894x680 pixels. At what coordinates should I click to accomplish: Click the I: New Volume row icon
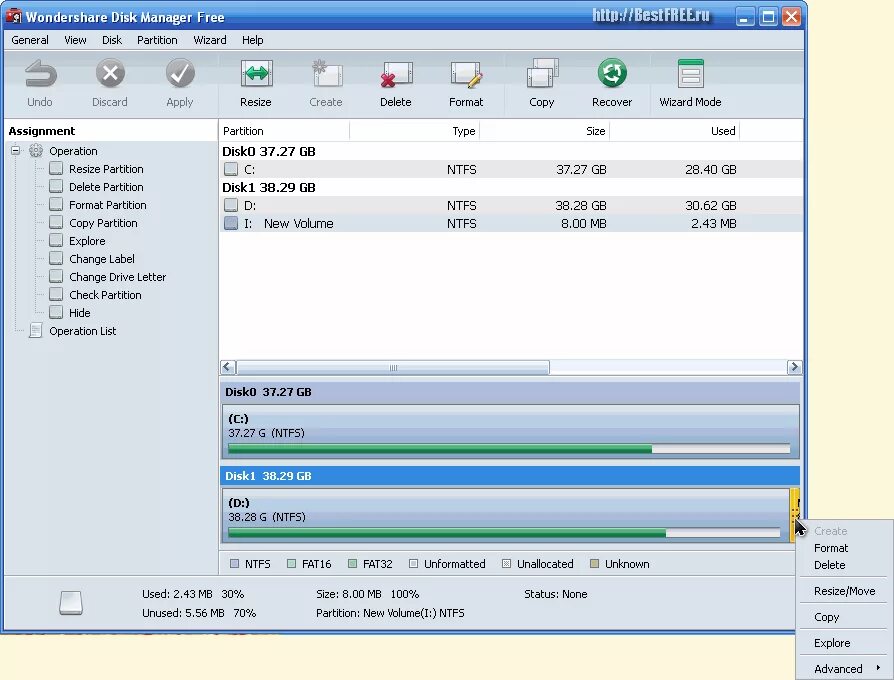(231, 223)
